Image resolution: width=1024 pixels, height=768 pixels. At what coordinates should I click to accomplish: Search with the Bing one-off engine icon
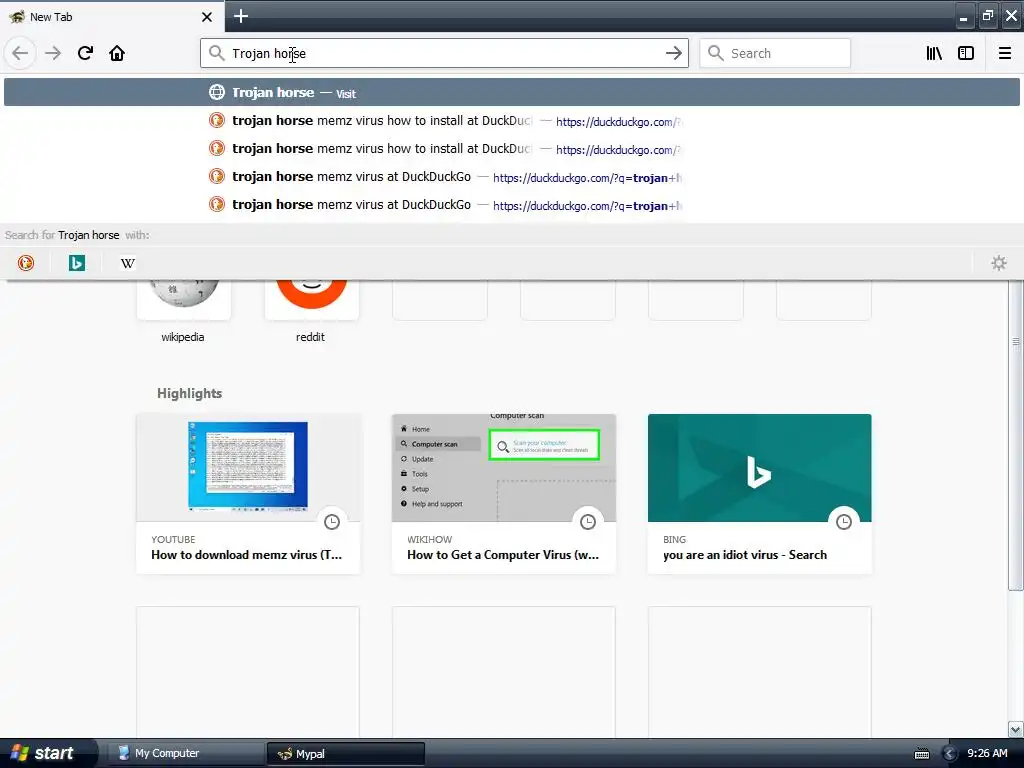tap(77, 263)
